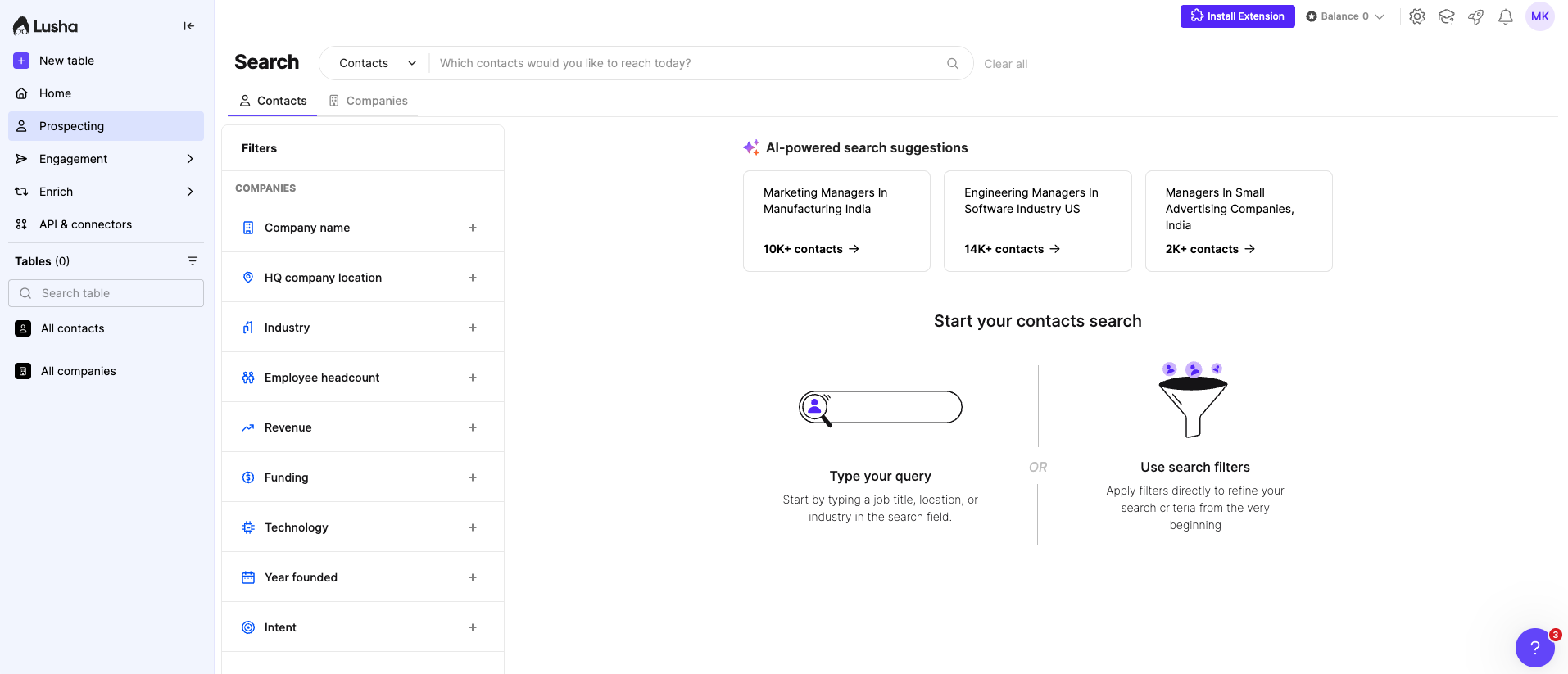Click the Enrich arrows icon

pyautogui.click(x=22, y=192)
